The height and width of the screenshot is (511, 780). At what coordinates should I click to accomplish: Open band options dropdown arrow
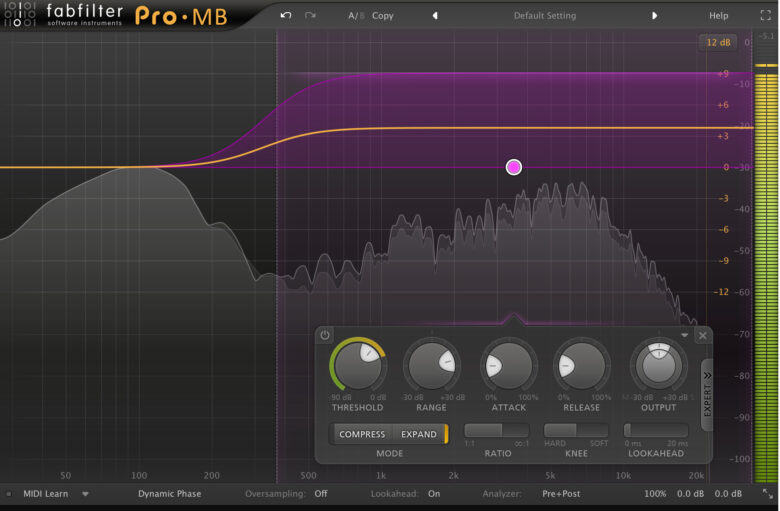pyautogui.click(x=684, y=335)
